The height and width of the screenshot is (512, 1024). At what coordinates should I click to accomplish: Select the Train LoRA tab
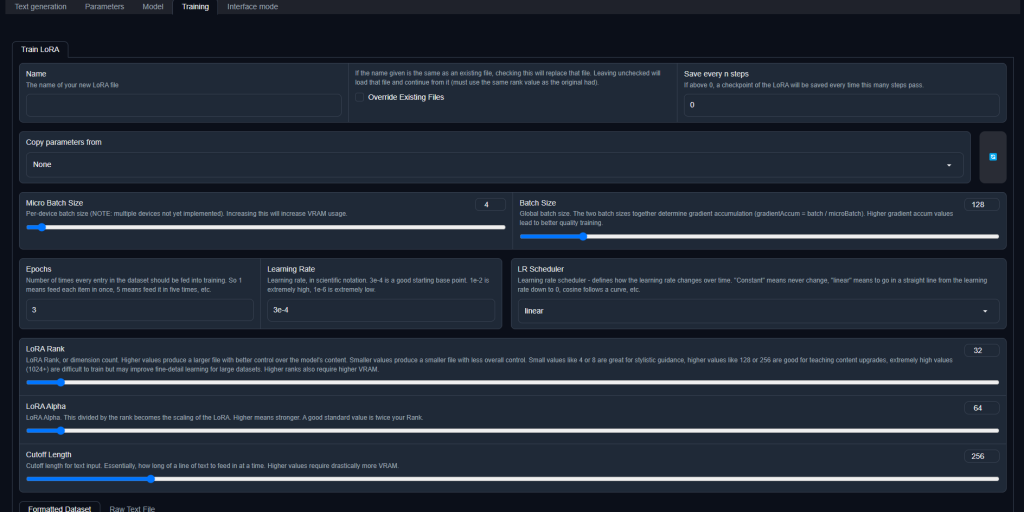[40, 49]
